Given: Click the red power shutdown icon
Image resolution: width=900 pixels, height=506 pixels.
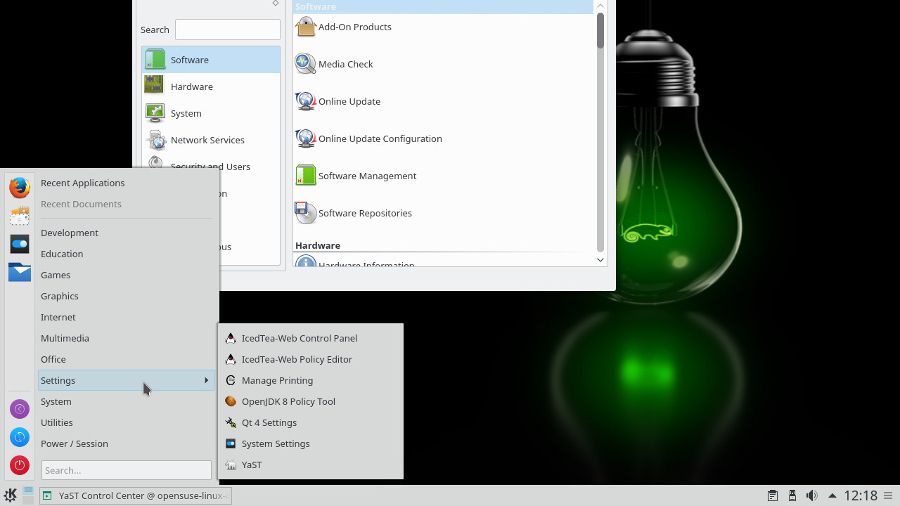Looking at the screenshot, I should 20,465.
